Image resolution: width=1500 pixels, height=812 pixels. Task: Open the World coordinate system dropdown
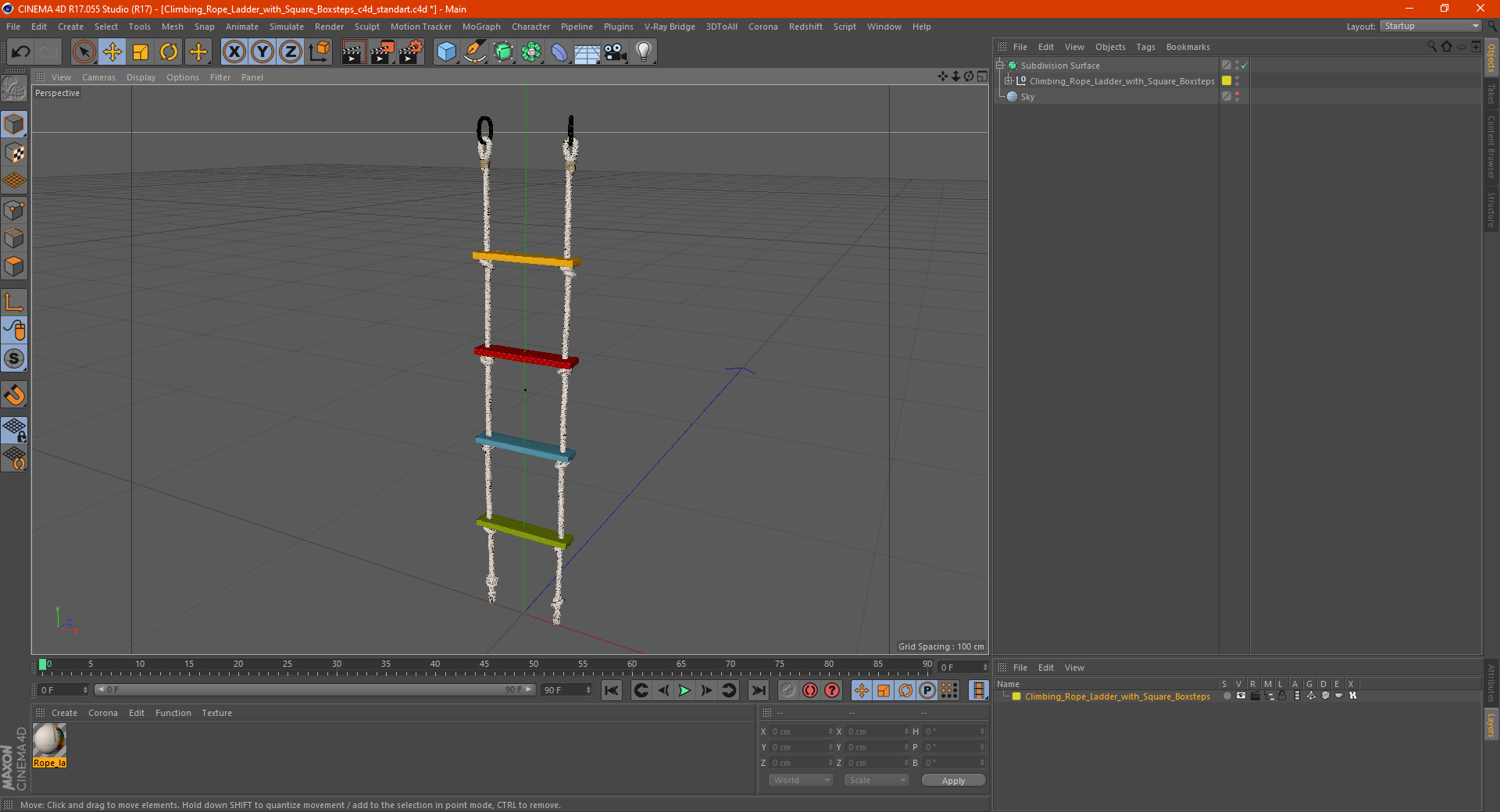pos(801,780)
